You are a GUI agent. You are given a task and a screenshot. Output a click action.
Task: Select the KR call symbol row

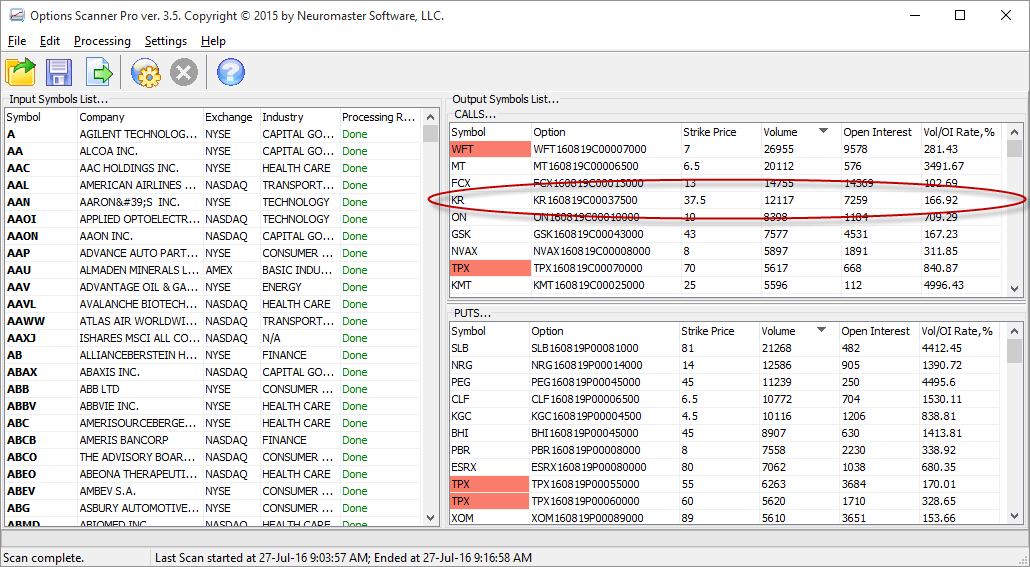(x=727, y=200)
